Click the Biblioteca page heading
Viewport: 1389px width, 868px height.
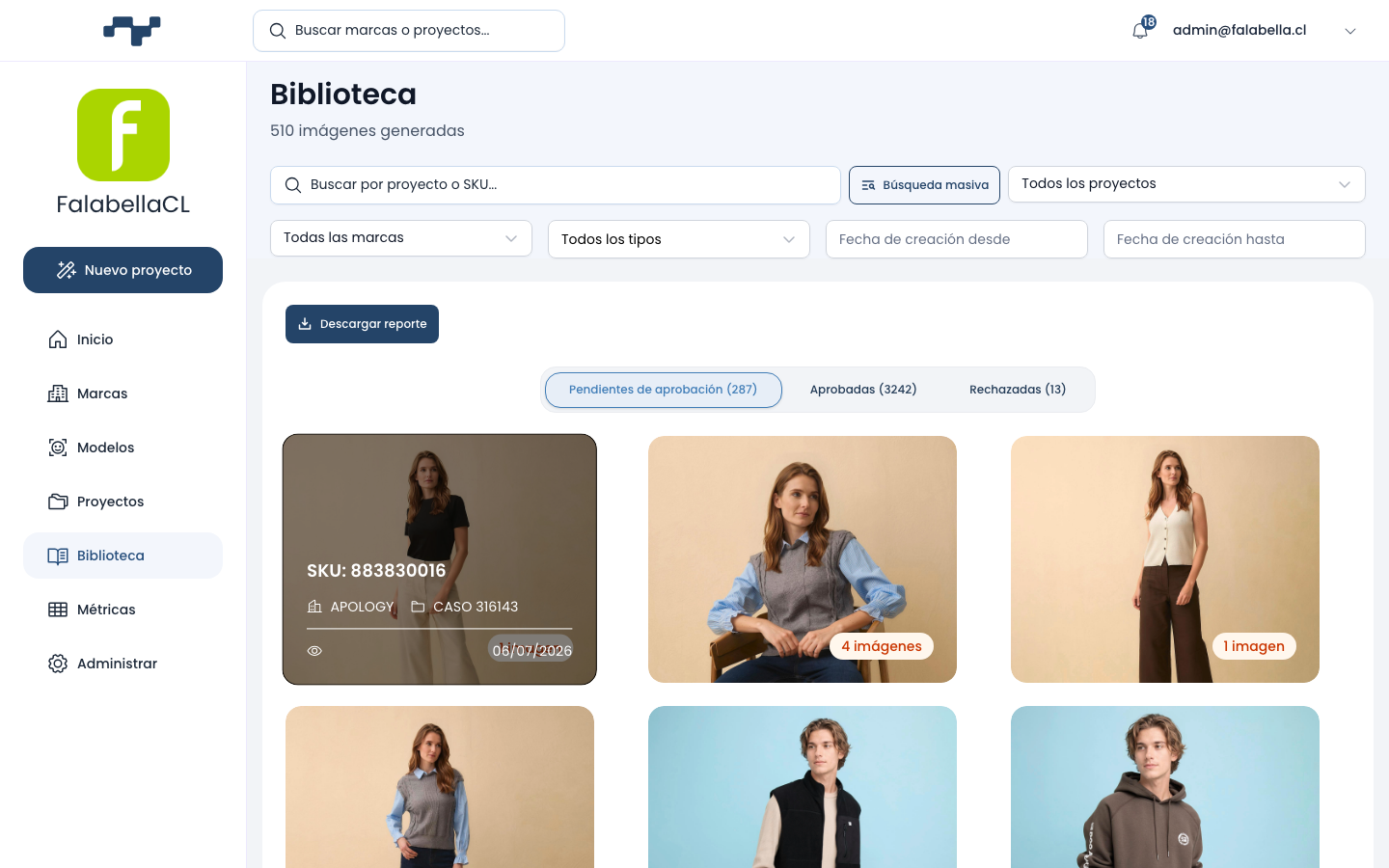point(343,95)
